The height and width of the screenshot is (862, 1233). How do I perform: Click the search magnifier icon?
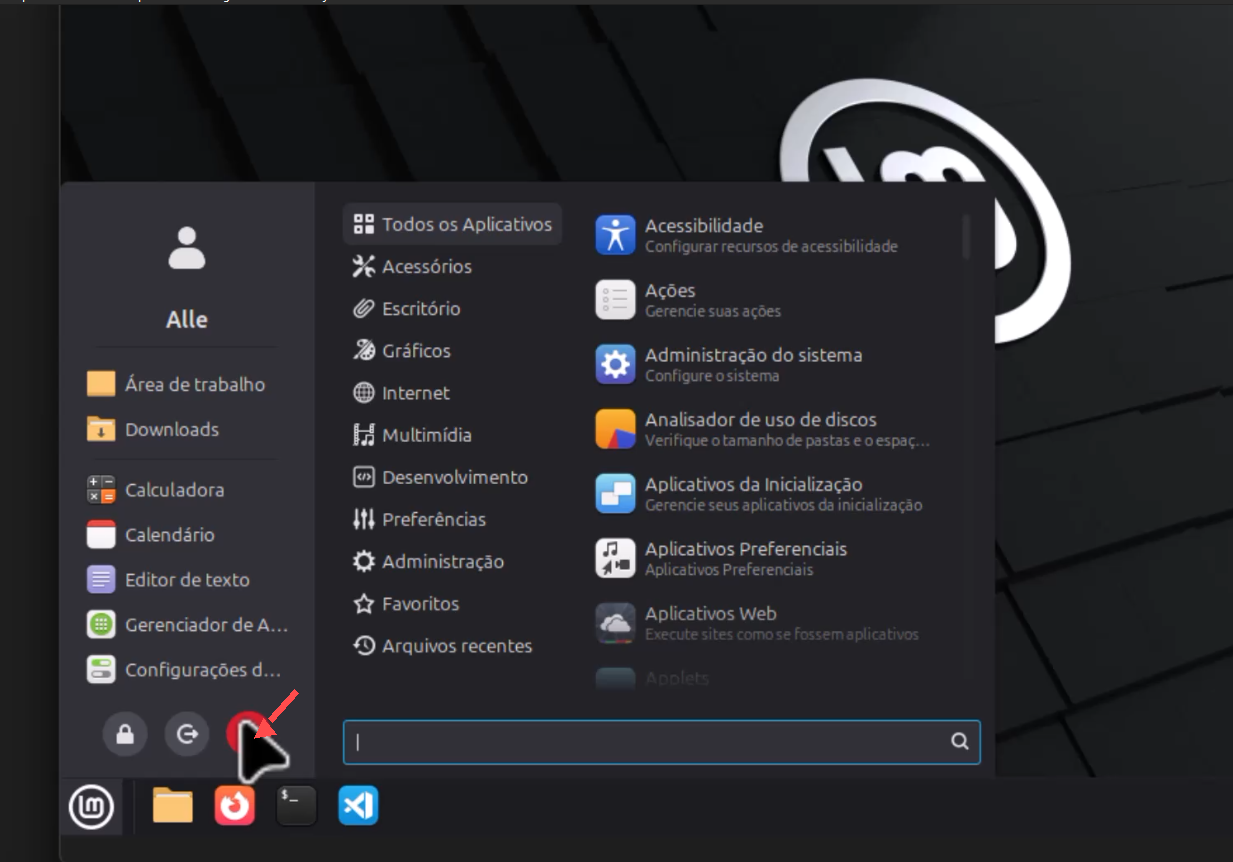(959, 742)
